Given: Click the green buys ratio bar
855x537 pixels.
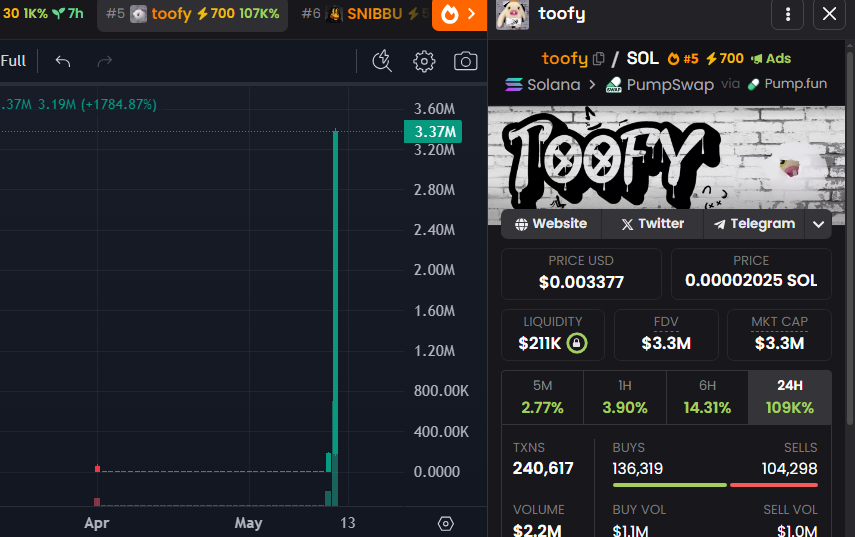Looking at the screenshot, I should click(670, 485).
